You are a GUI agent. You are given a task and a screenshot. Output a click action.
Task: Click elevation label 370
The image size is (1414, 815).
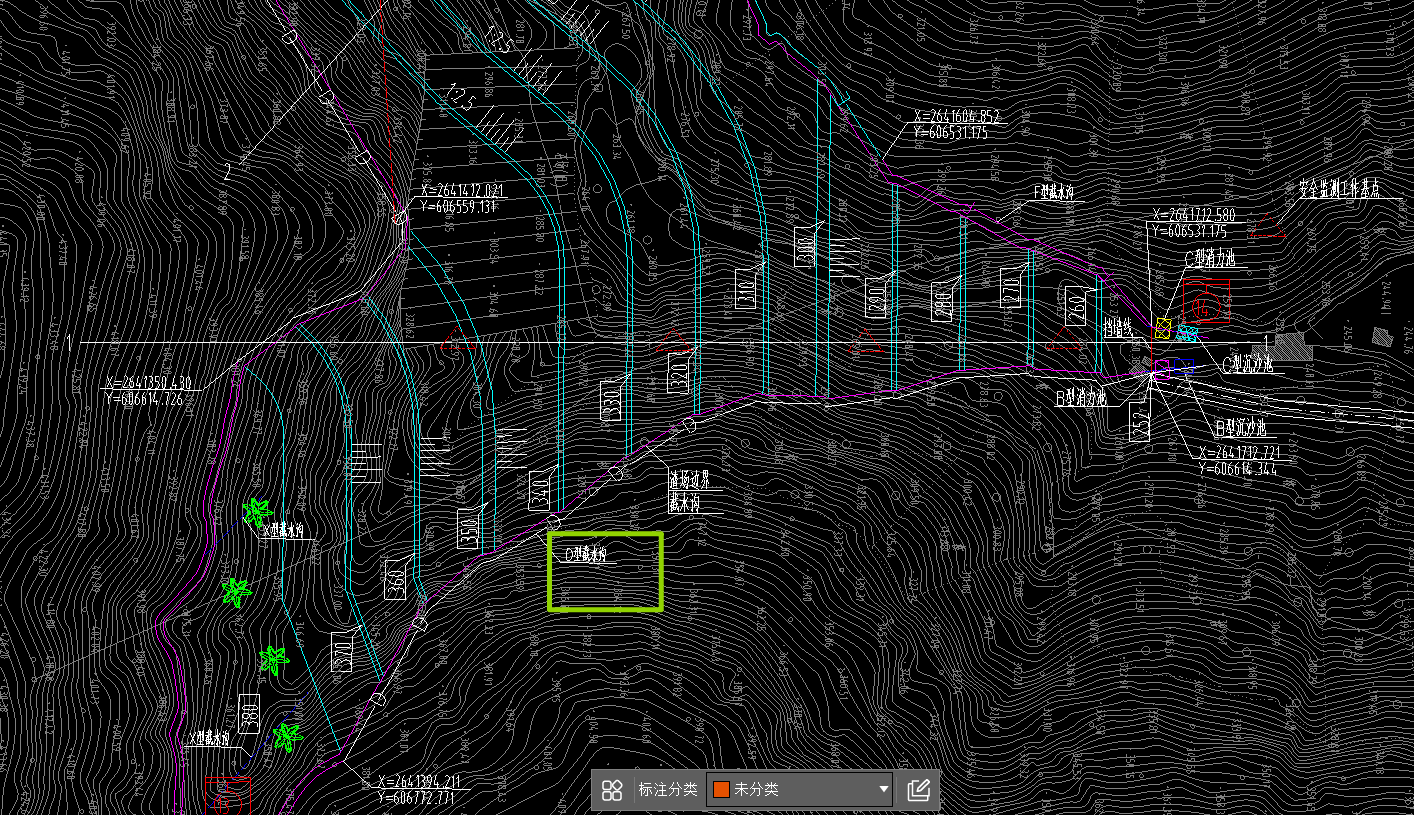342,654
